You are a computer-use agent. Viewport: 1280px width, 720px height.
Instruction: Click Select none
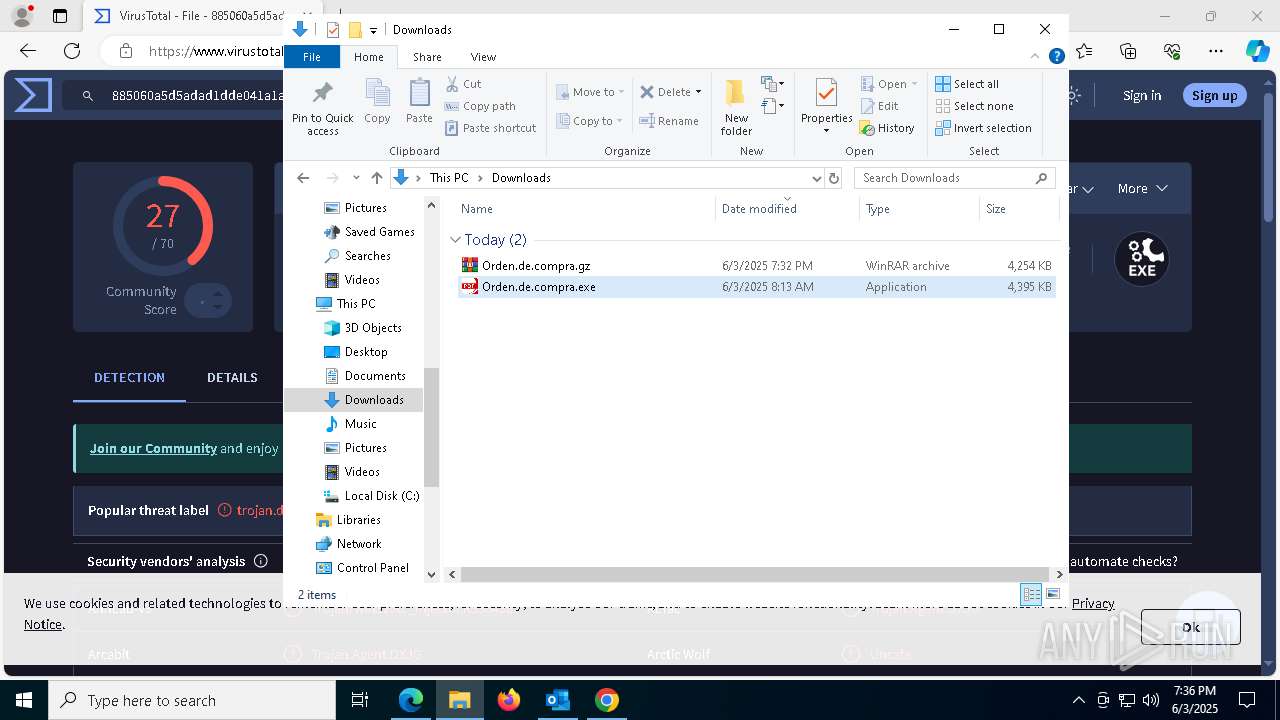[x=974, y=106]
